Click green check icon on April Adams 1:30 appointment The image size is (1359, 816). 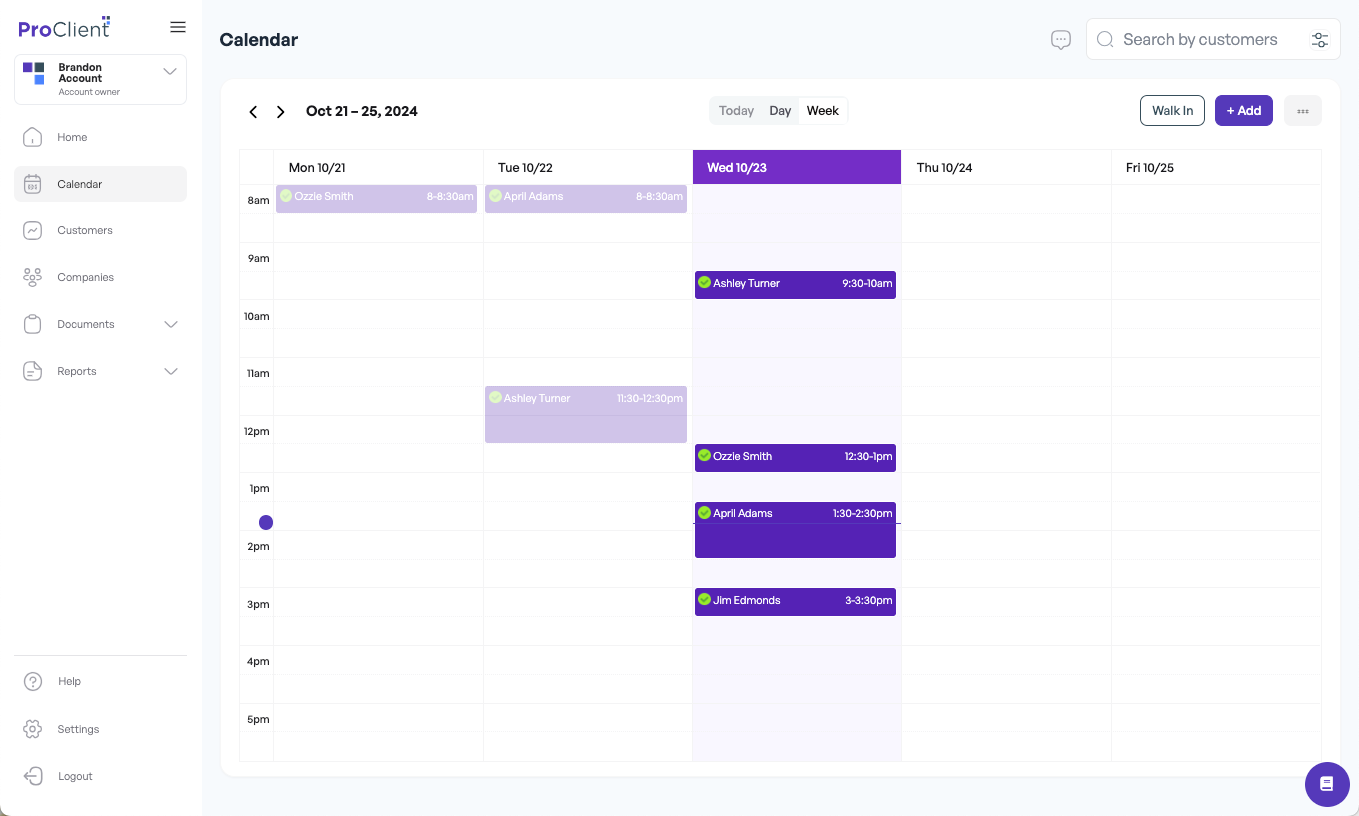click(x=704, y=513)
